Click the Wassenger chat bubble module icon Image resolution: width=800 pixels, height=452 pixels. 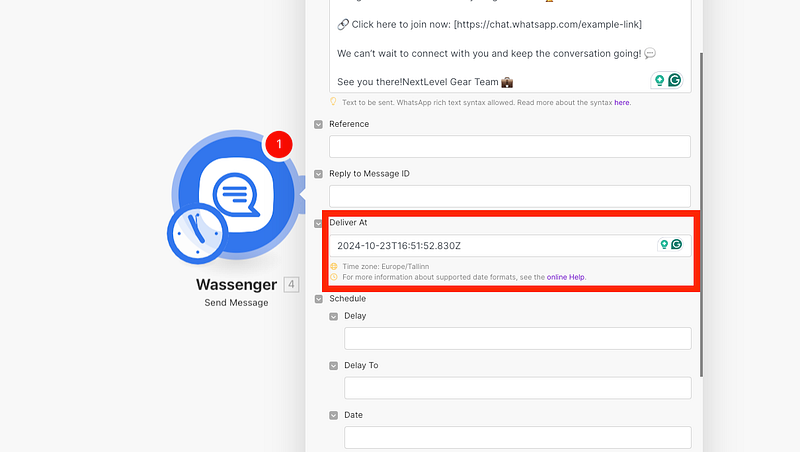[236, 191]
